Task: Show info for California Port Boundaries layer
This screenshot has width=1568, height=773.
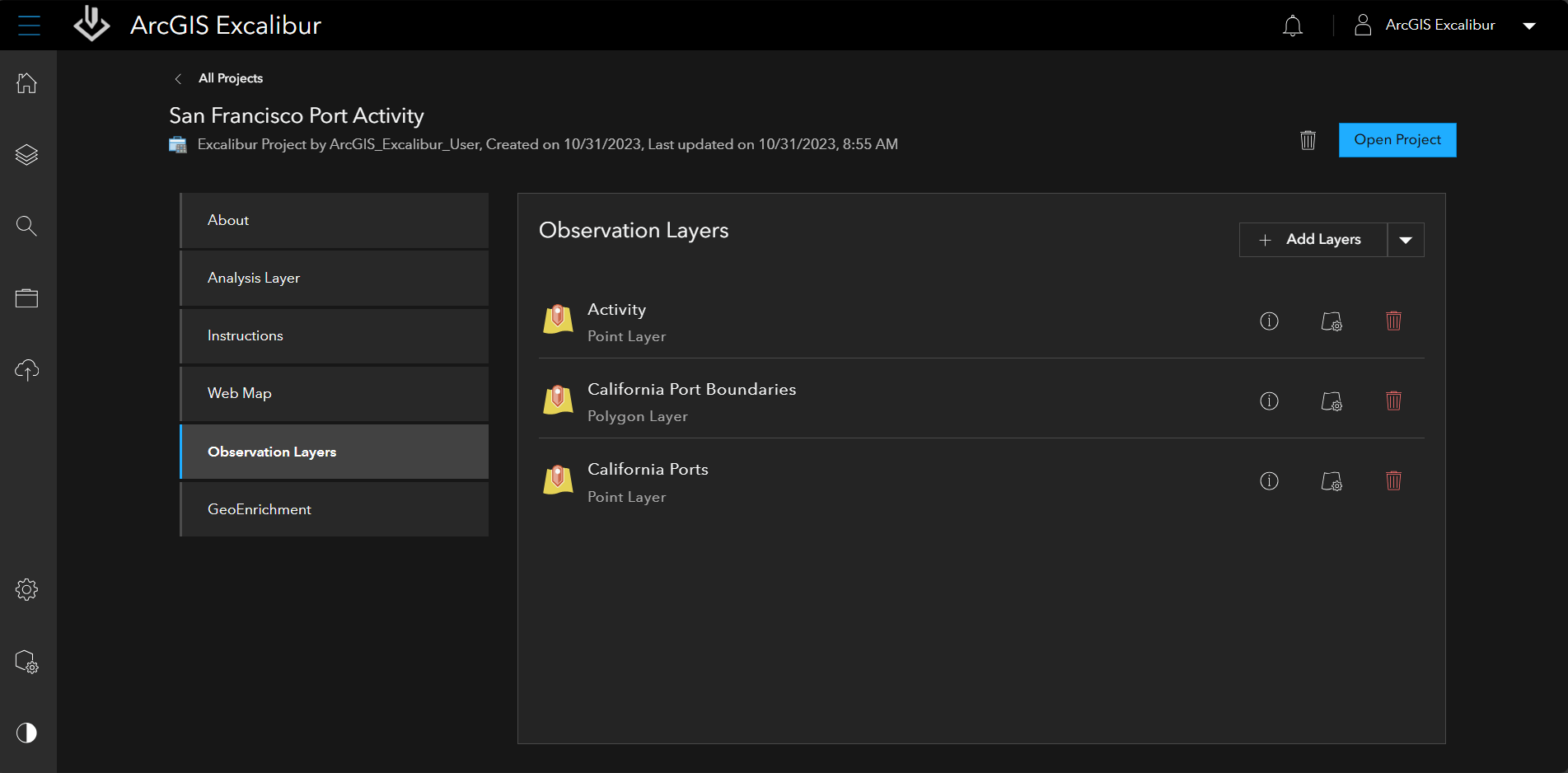Action: (1269, 401)
